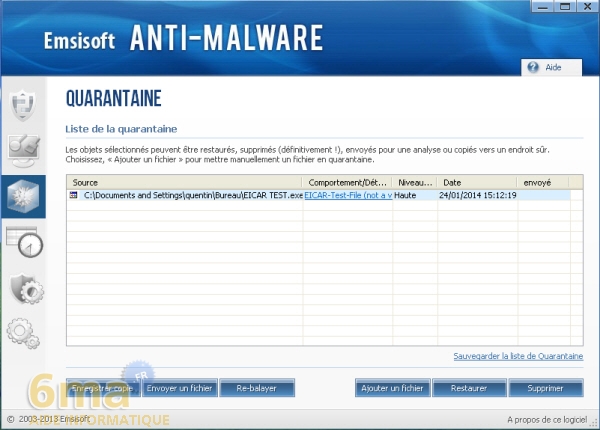
Task: Open the Aide help tab
Action: [551, 67]
